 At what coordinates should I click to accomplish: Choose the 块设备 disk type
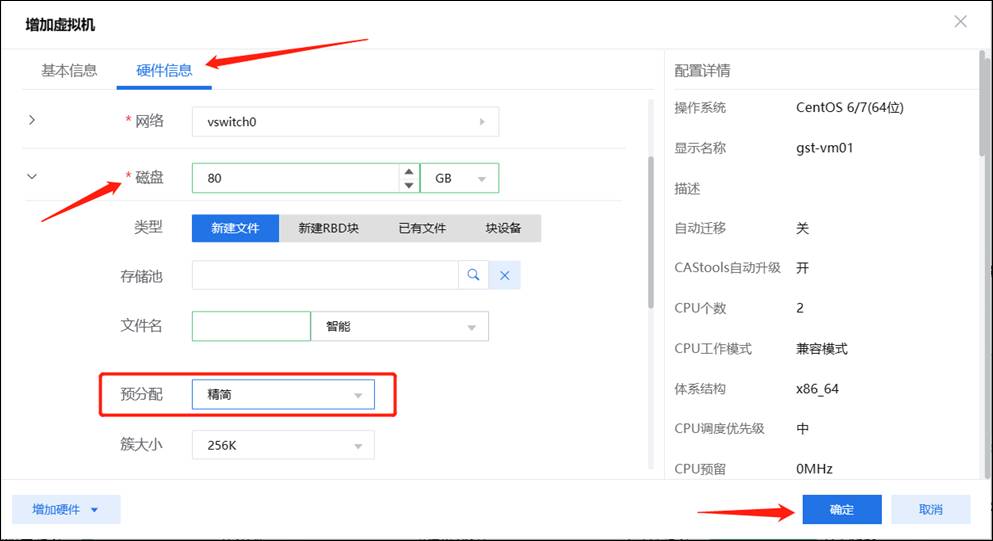point(503,228)
